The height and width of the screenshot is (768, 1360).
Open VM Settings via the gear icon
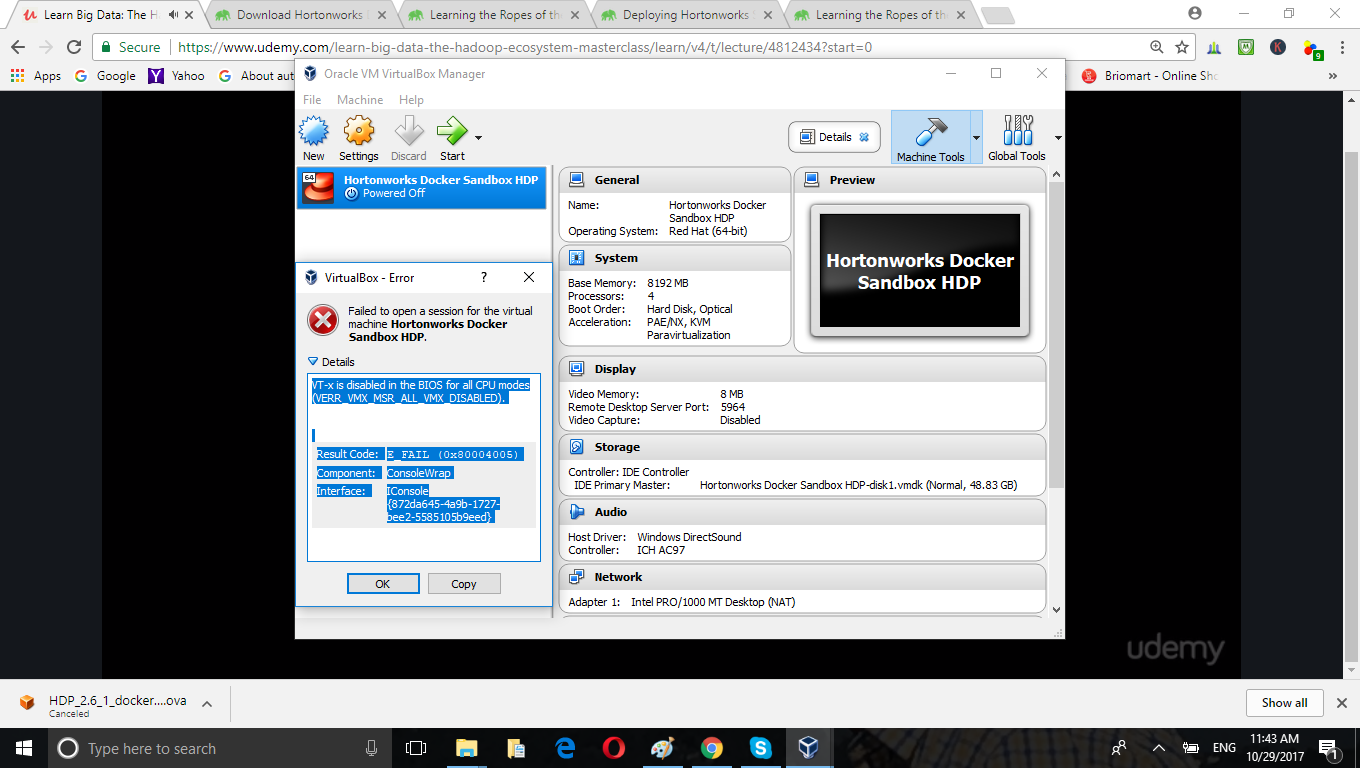coord(358,131)
